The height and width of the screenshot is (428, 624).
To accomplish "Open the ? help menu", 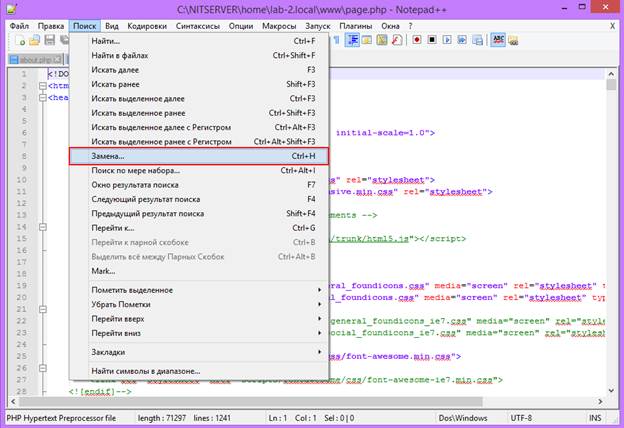I will tap(410, 26).
